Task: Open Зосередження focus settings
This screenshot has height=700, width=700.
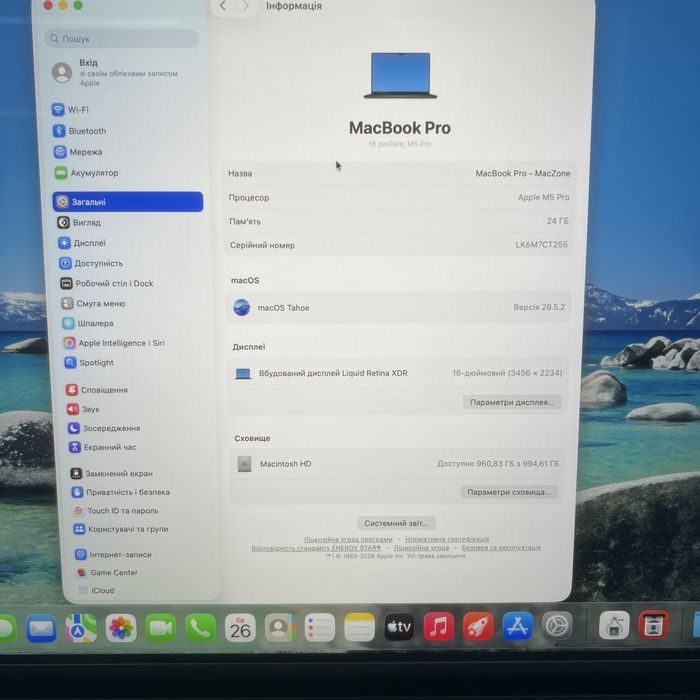Action: coord(104,428)
